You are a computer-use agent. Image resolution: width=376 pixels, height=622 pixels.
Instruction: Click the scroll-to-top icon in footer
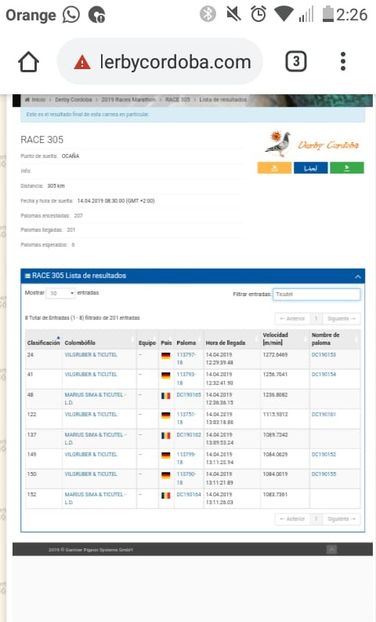pyautogui.click(x=332, y=549)
